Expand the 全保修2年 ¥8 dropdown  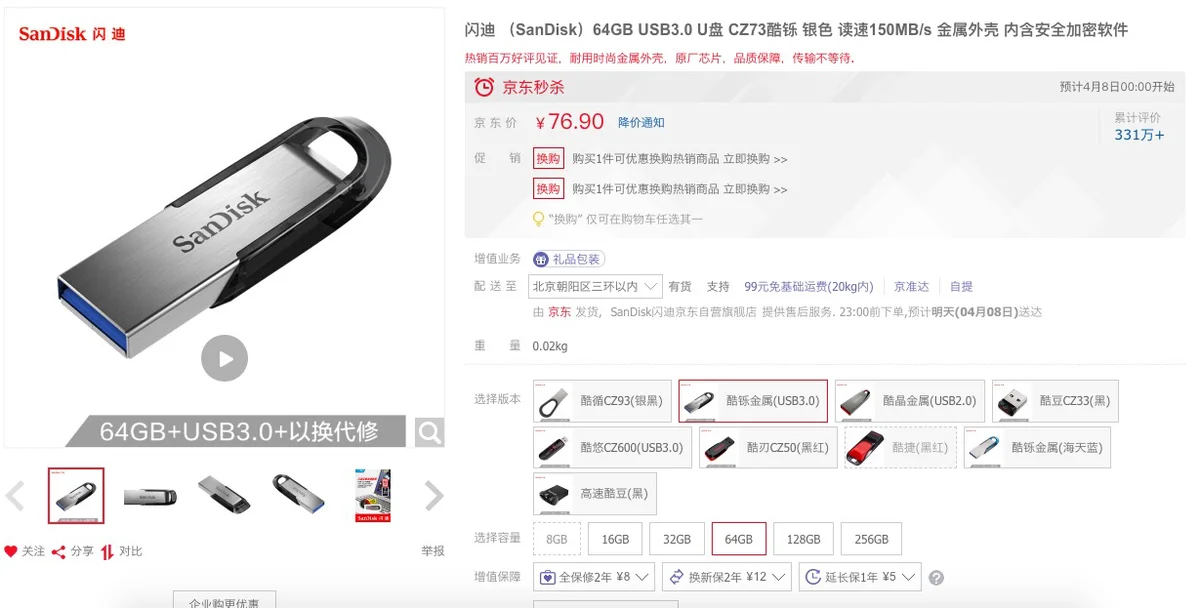tap(594, 577)
